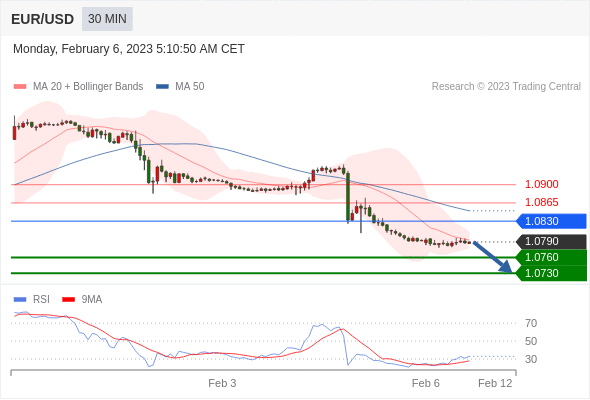Image resolution: width=590 pixels, height=400 pixels.
Task: Click the Feb 3 date axis label
Action: coord(222,383)
